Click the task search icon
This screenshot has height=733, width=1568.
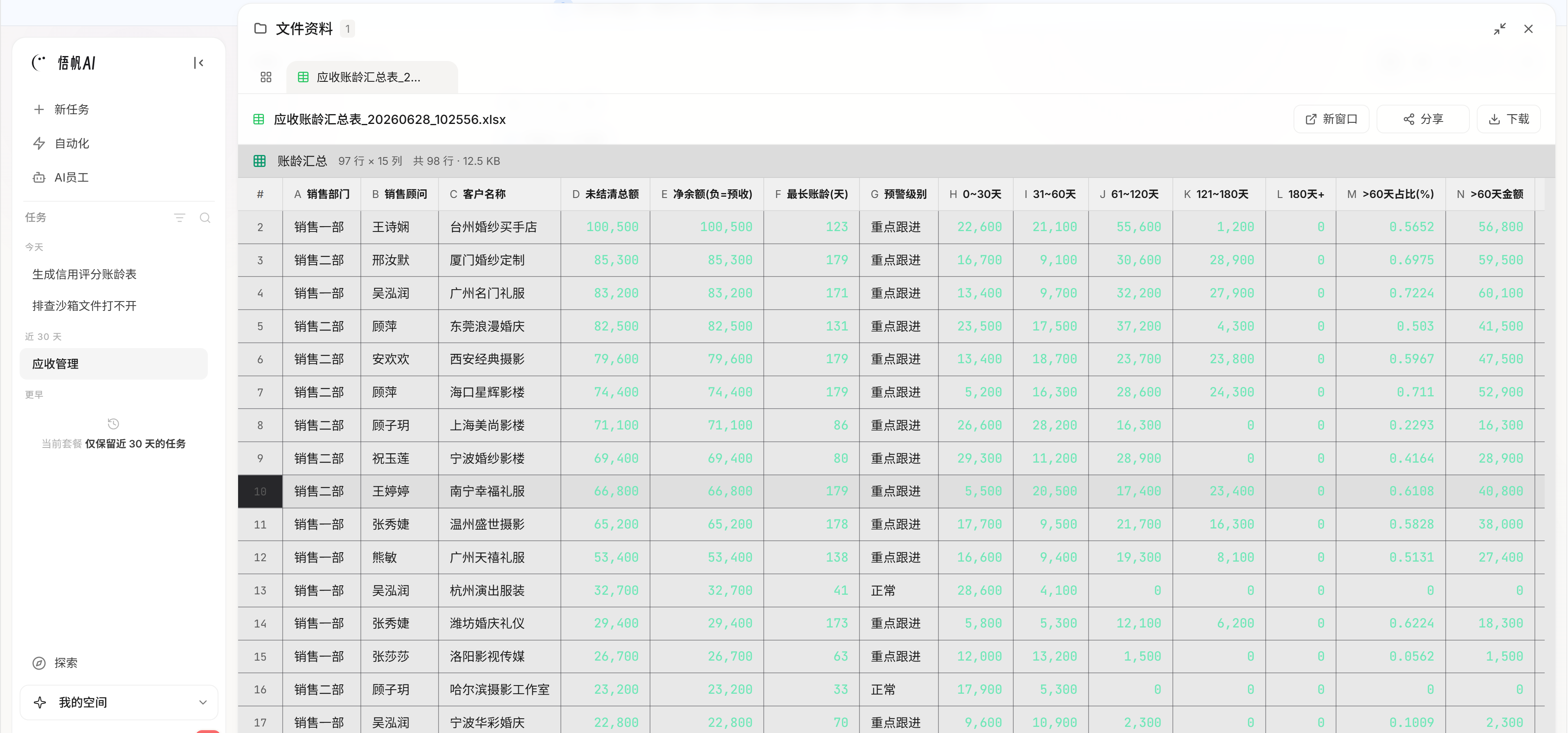[205, 217]
